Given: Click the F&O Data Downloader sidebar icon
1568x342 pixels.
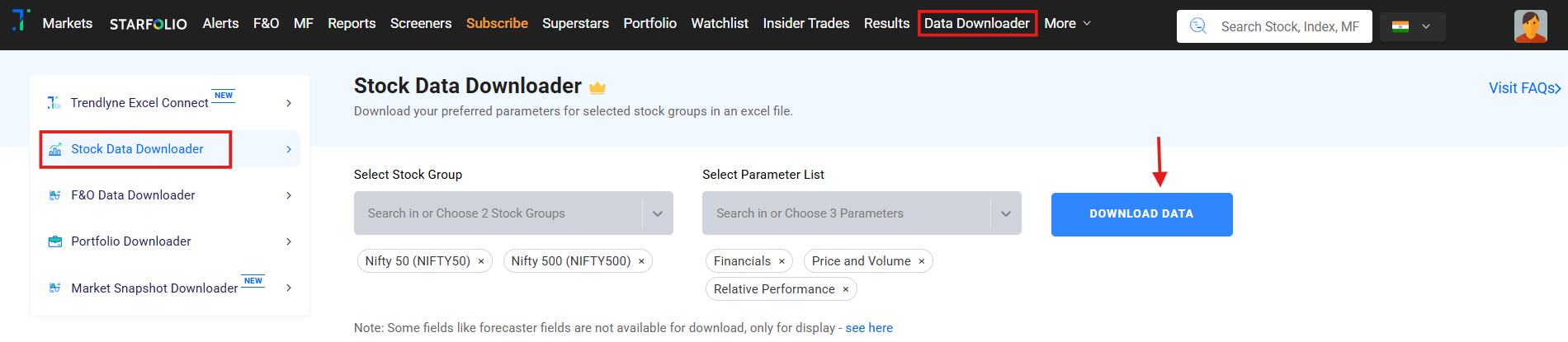Looking at the screenshot, I should click(x=55, y=195).
